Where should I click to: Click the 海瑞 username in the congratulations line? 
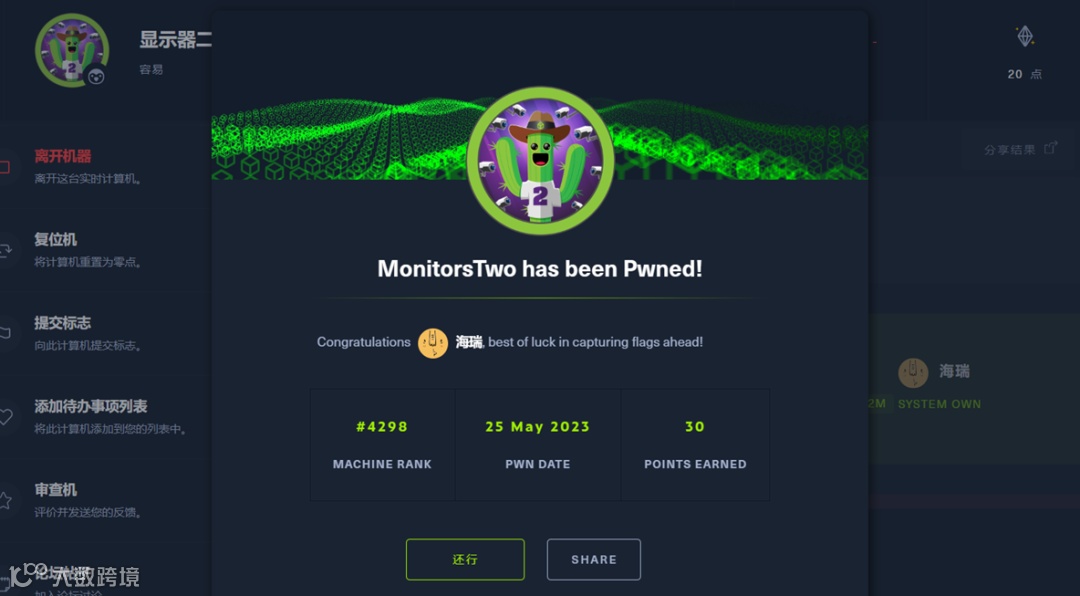[469, 342]
